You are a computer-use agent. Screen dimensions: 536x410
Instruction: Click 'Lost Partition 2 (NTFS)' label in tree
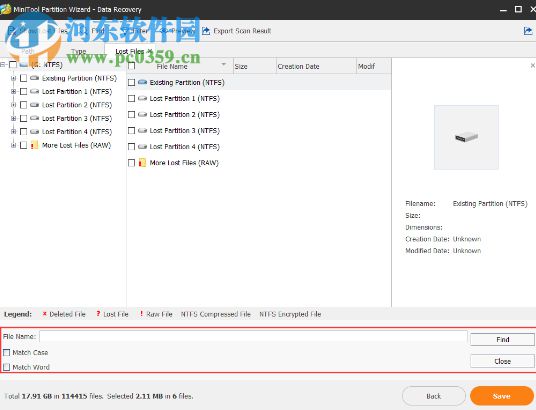(77, 105)
